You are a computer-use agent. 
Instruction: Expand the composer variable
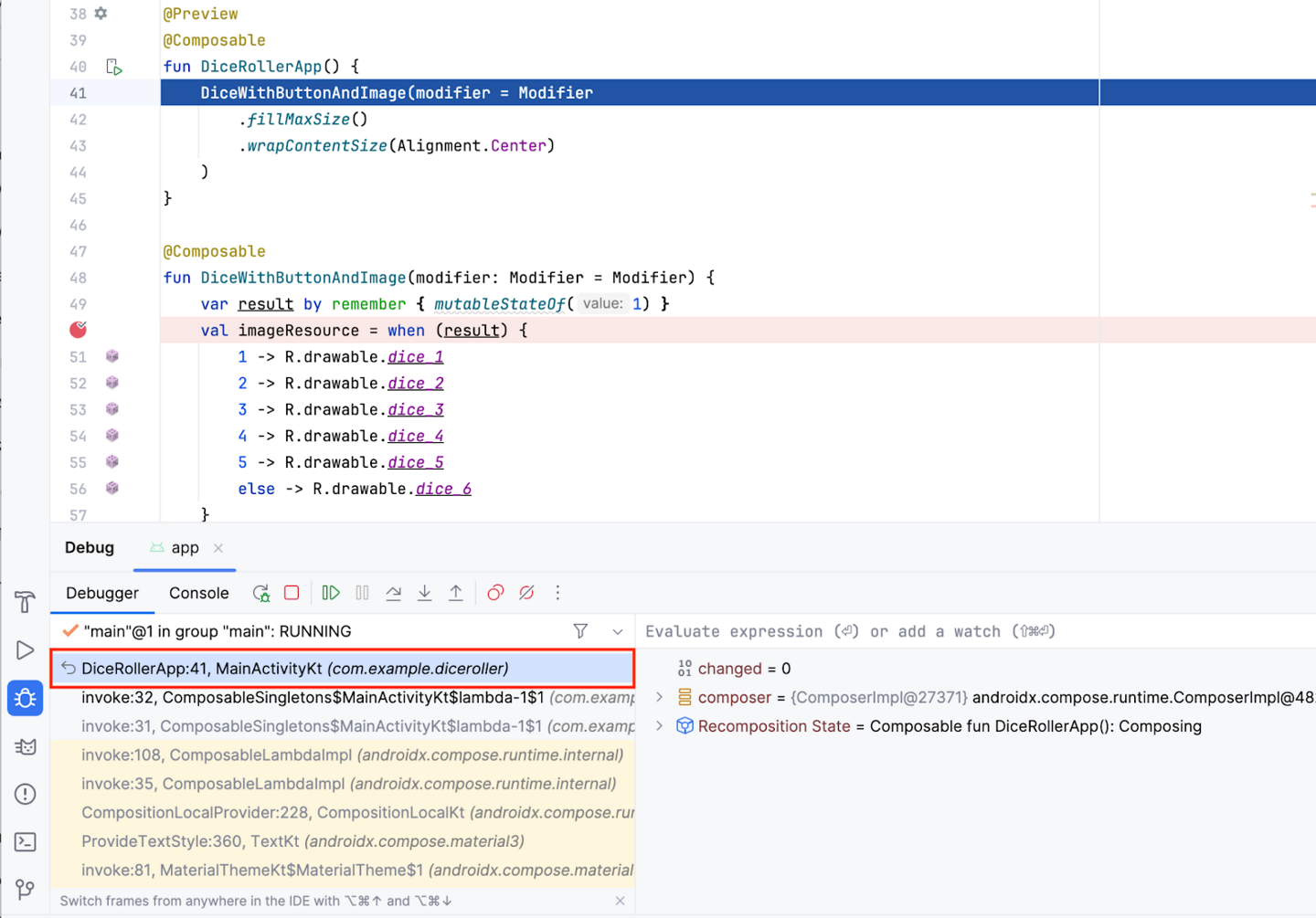660,697
